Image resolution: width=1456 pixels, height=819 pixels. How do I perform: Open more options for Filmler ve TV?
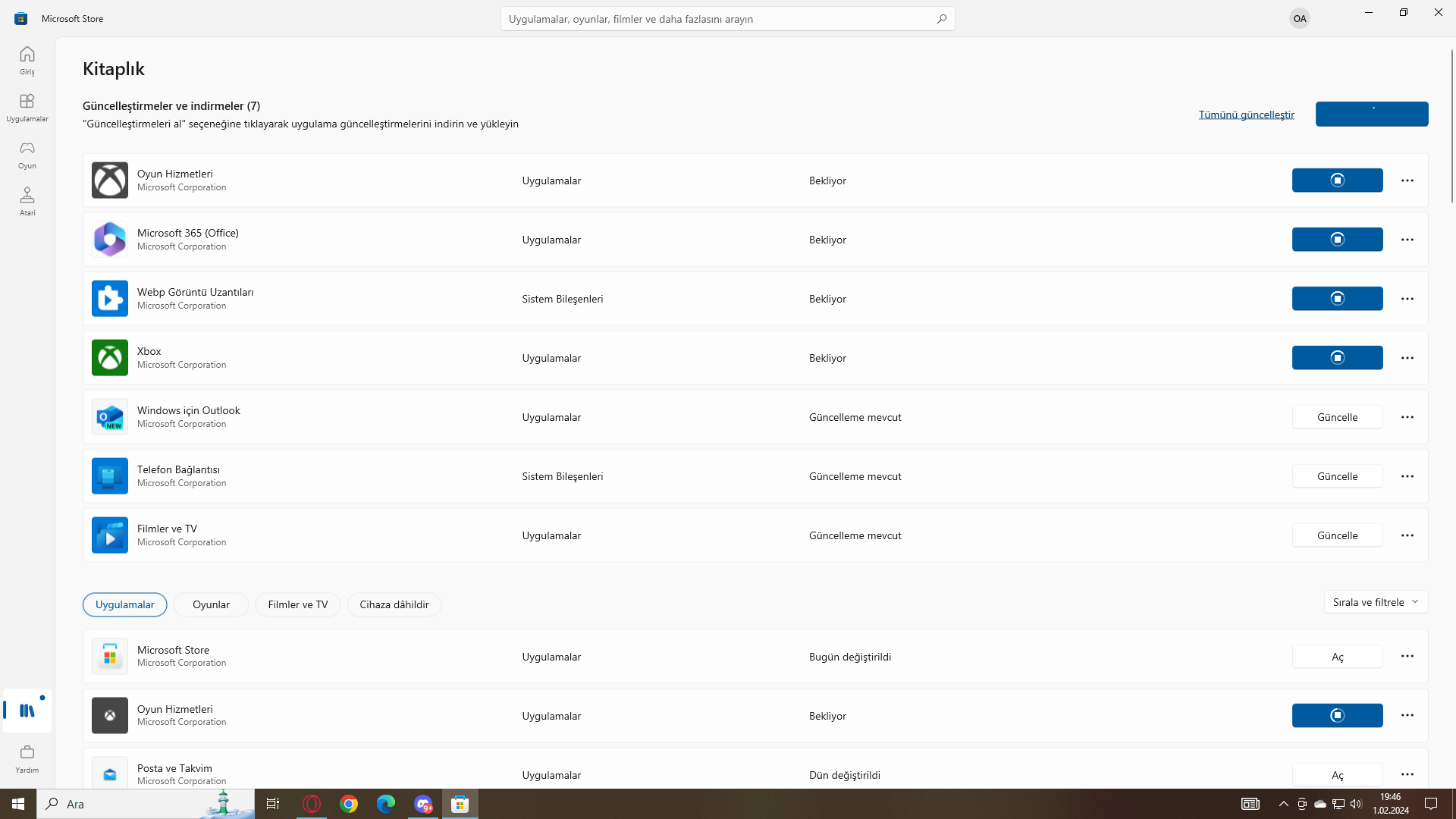click(1407, 535)
